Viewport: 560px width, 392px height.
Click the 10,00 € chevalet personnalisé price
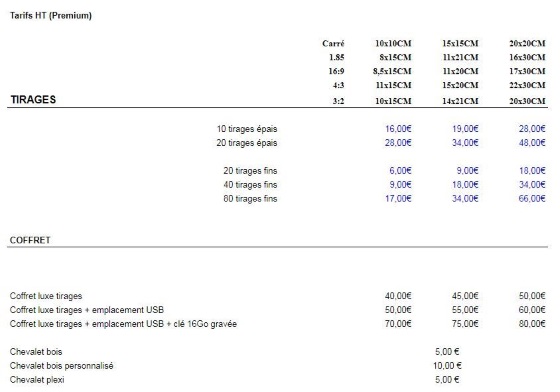click(x=447, y=366)
